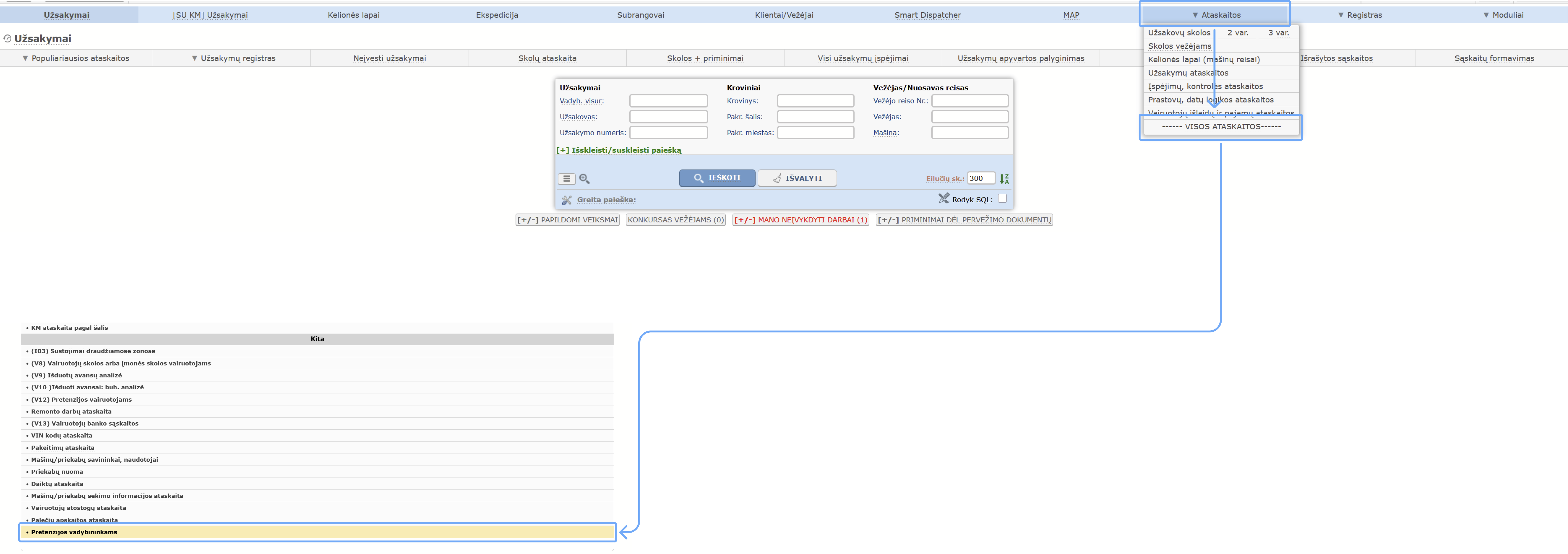The image size is (1568, 554).
Task: Open Išrašytos sąskaitos link
Action: [x=1336, y=58]
